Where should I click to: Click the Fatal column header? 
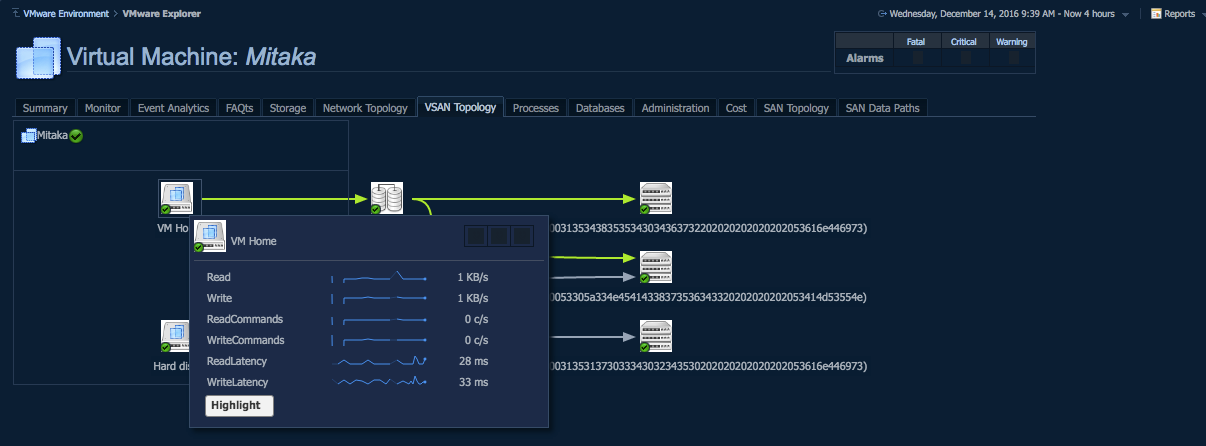click(915, 41)
